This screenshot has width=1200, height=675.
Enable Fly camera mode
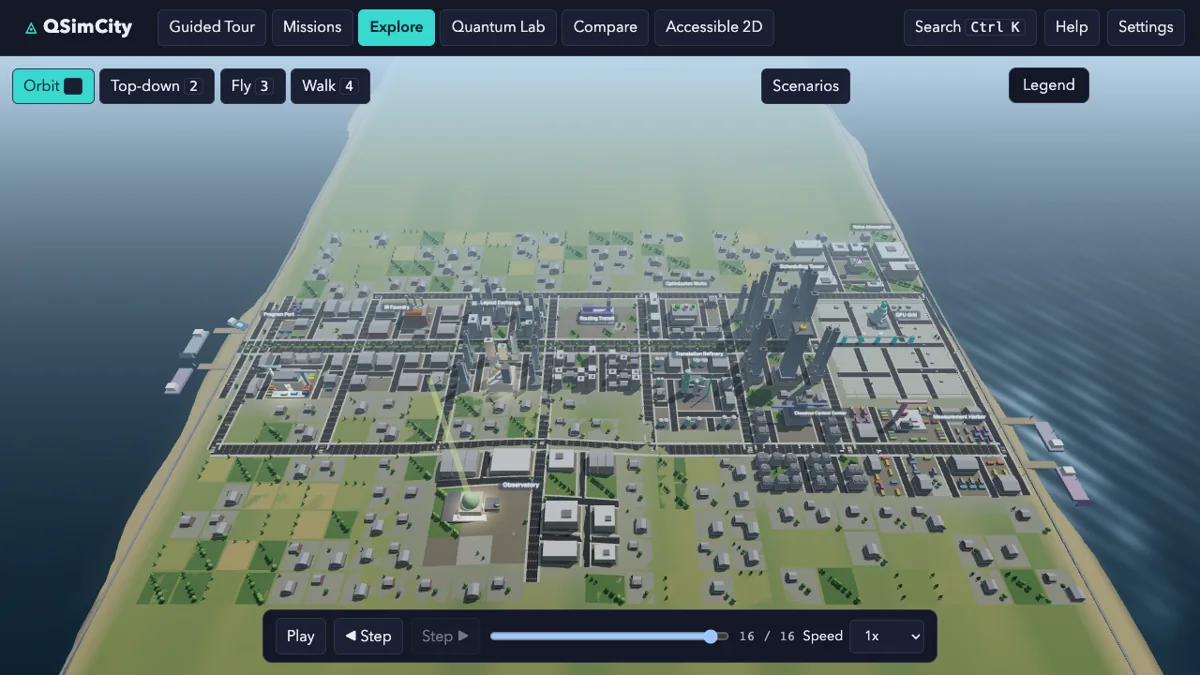252,86
